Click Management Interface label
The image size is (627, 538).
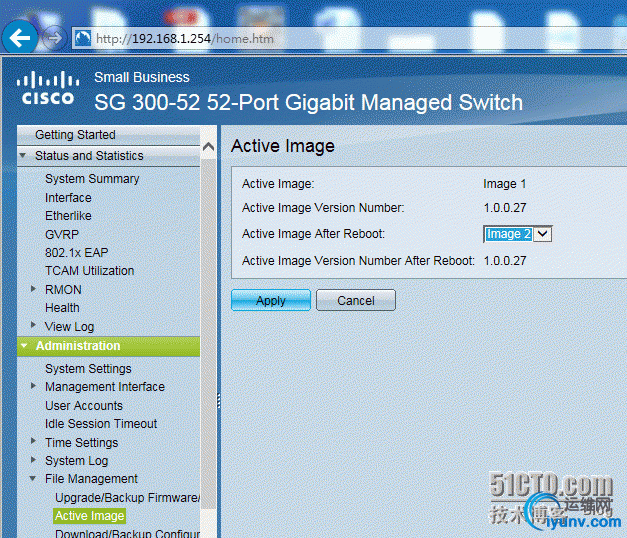105,387
